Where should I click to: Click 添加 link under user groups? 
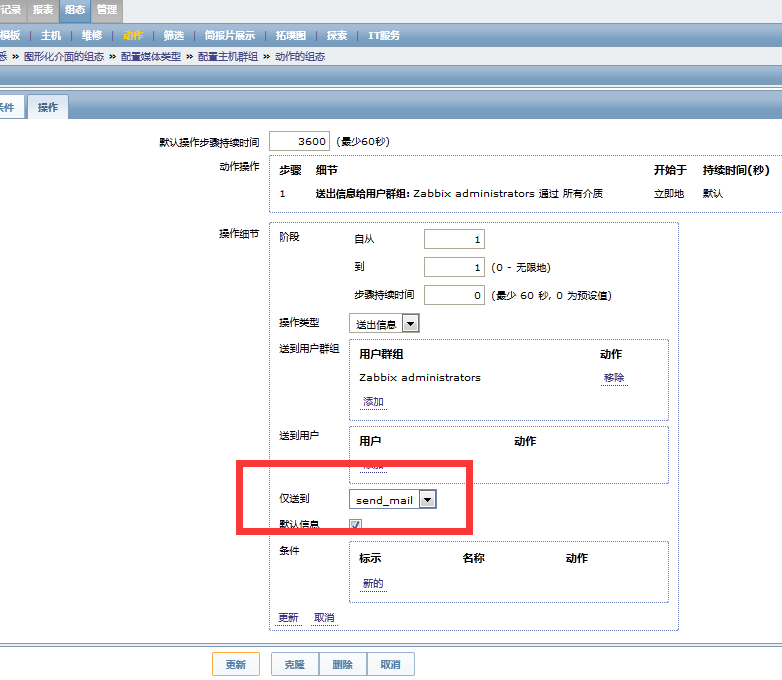pos(372,402)
